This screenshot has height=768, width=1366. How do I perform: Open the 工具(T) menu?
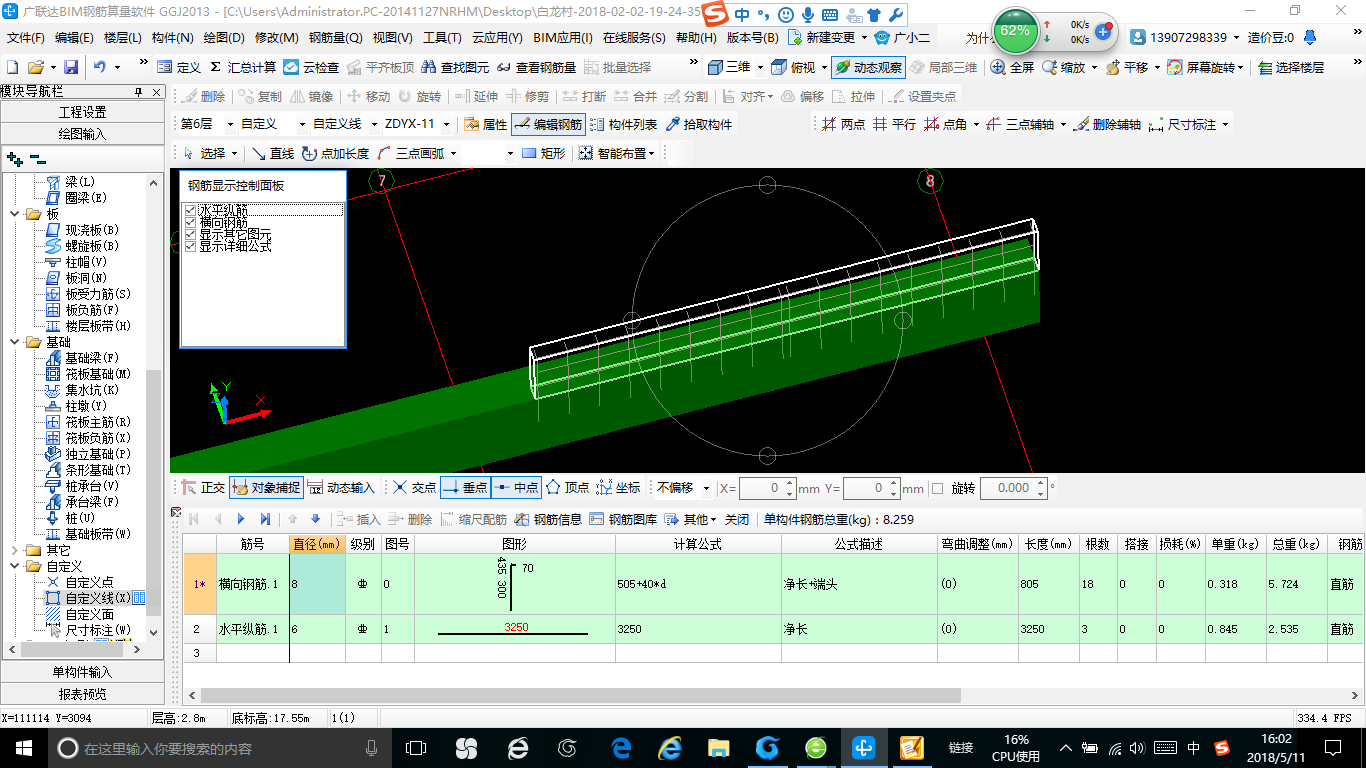pyautogui.click(x=442, y=38)
